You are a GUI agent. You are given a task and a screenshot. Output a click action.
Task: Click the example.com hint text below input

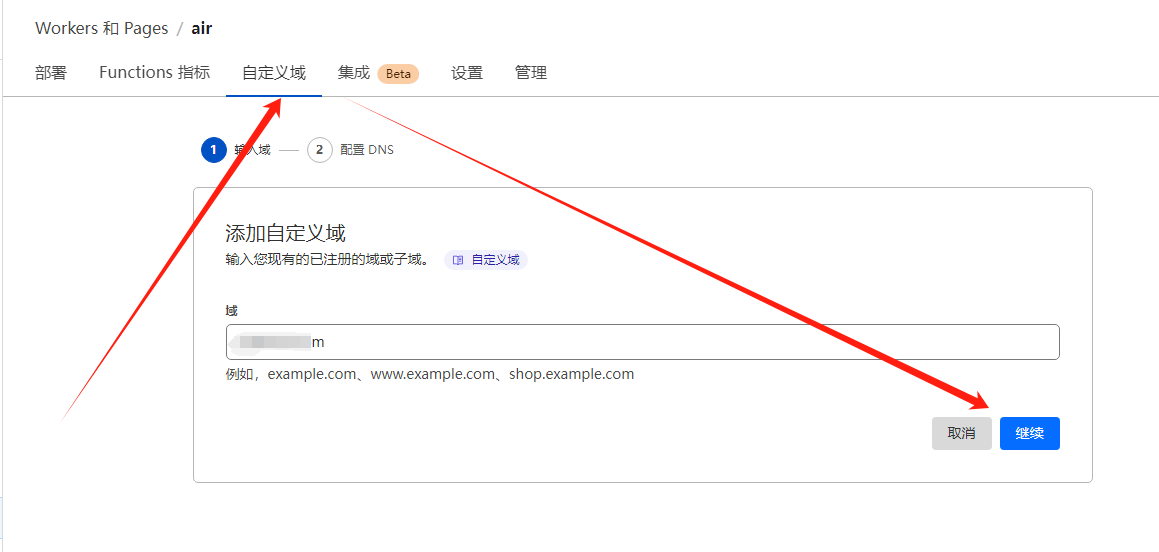430,374
